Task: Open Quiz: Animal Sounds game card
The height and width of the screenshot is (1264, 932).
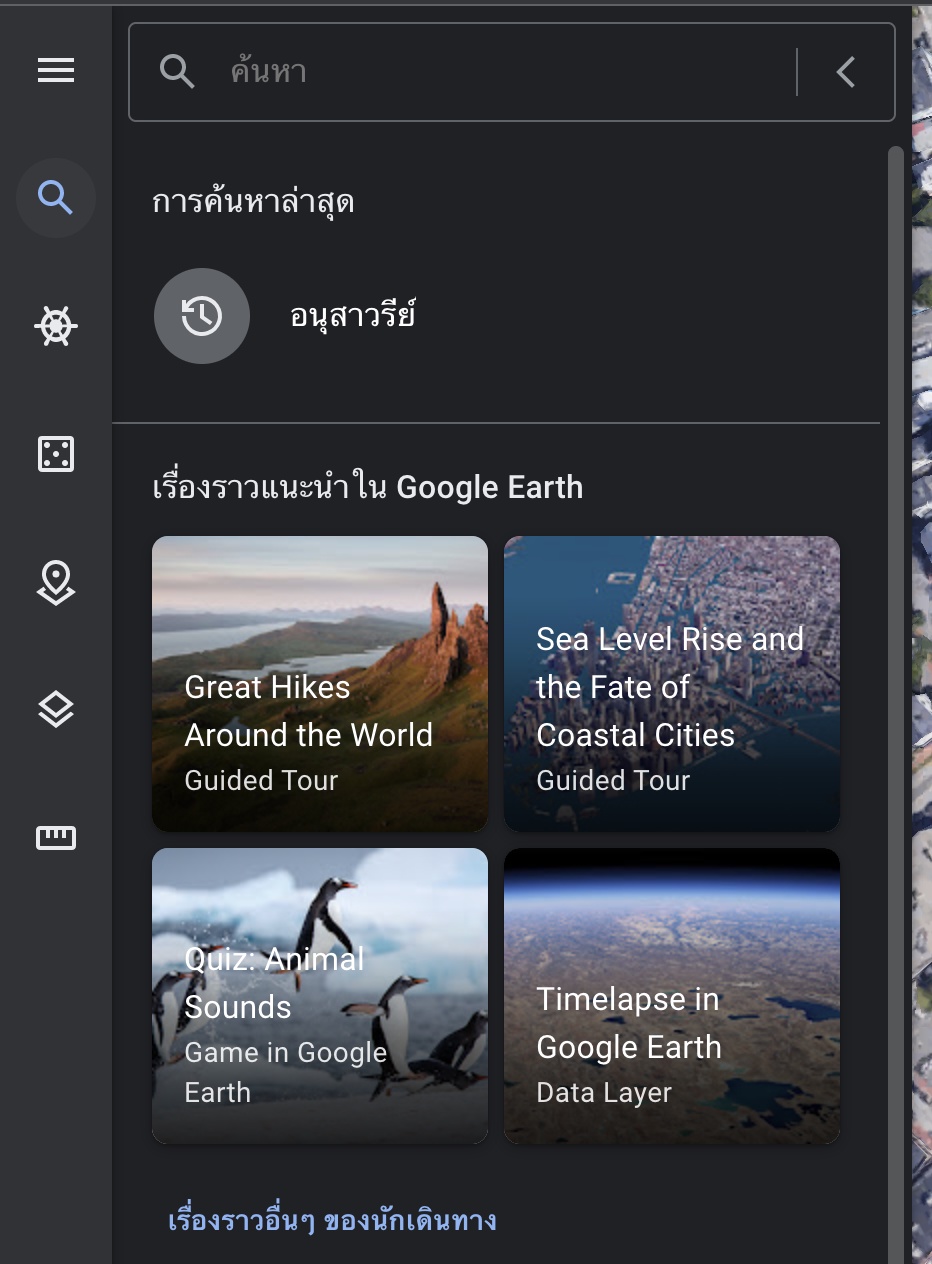Action: pos(320,996)
